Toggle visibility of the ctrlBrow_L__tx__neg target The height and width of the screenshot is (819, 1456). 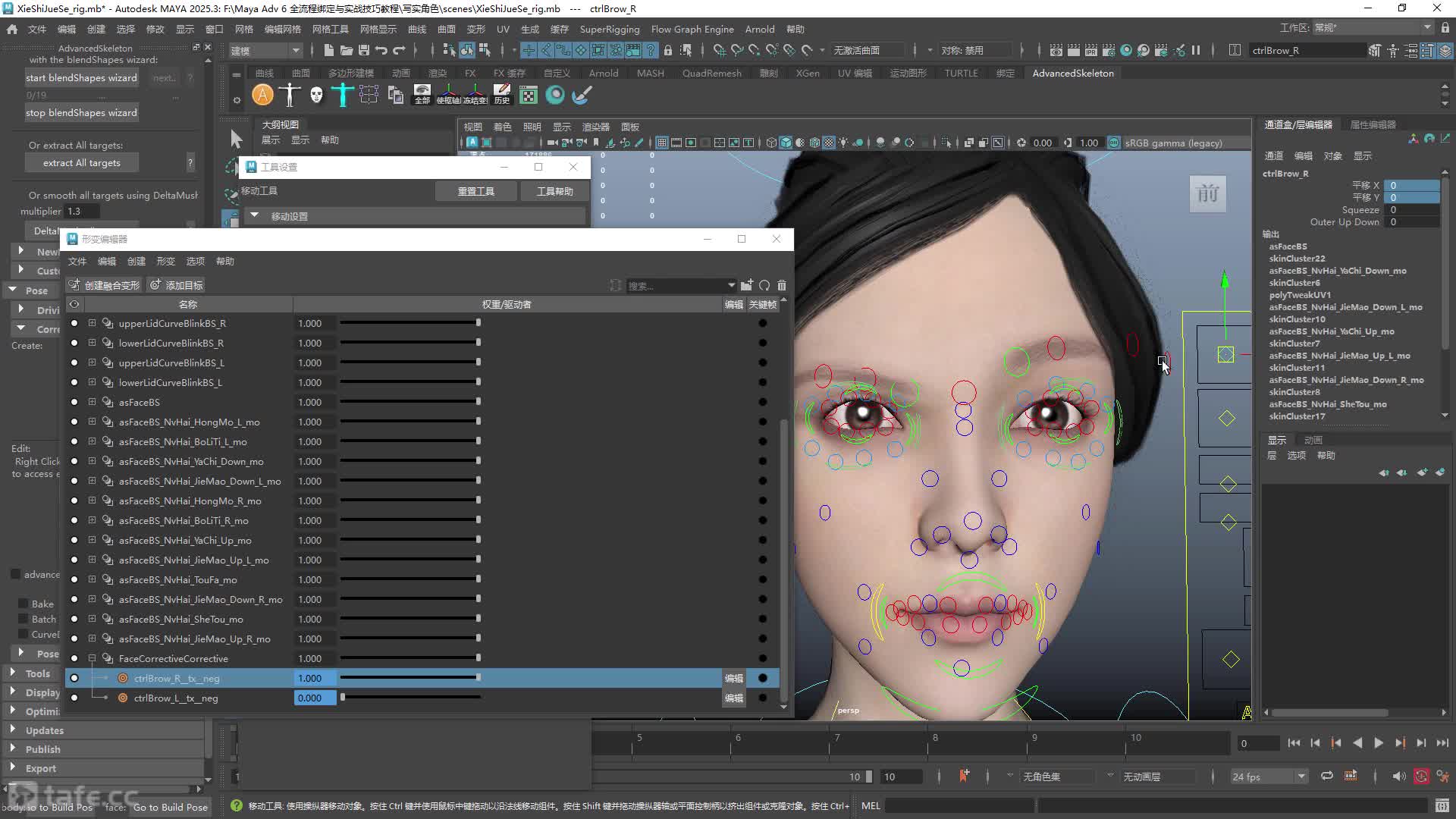coord(74,698)
